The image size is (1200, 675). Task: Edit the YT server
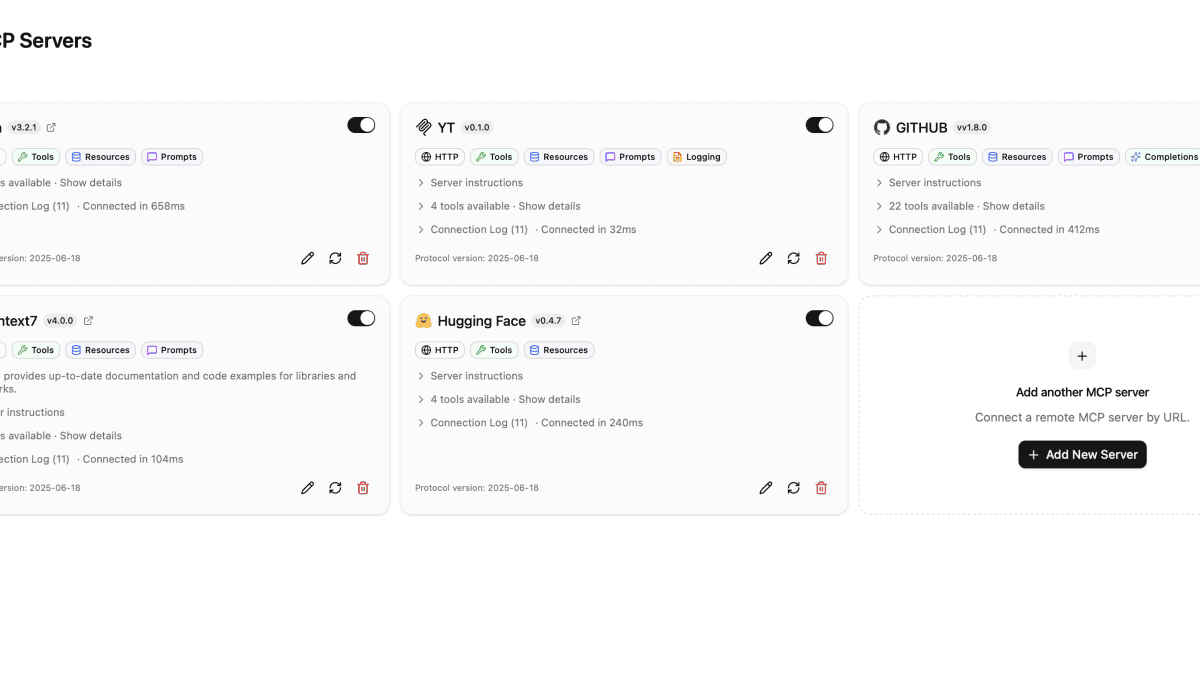pyautogui.click(x=766, y=258)
